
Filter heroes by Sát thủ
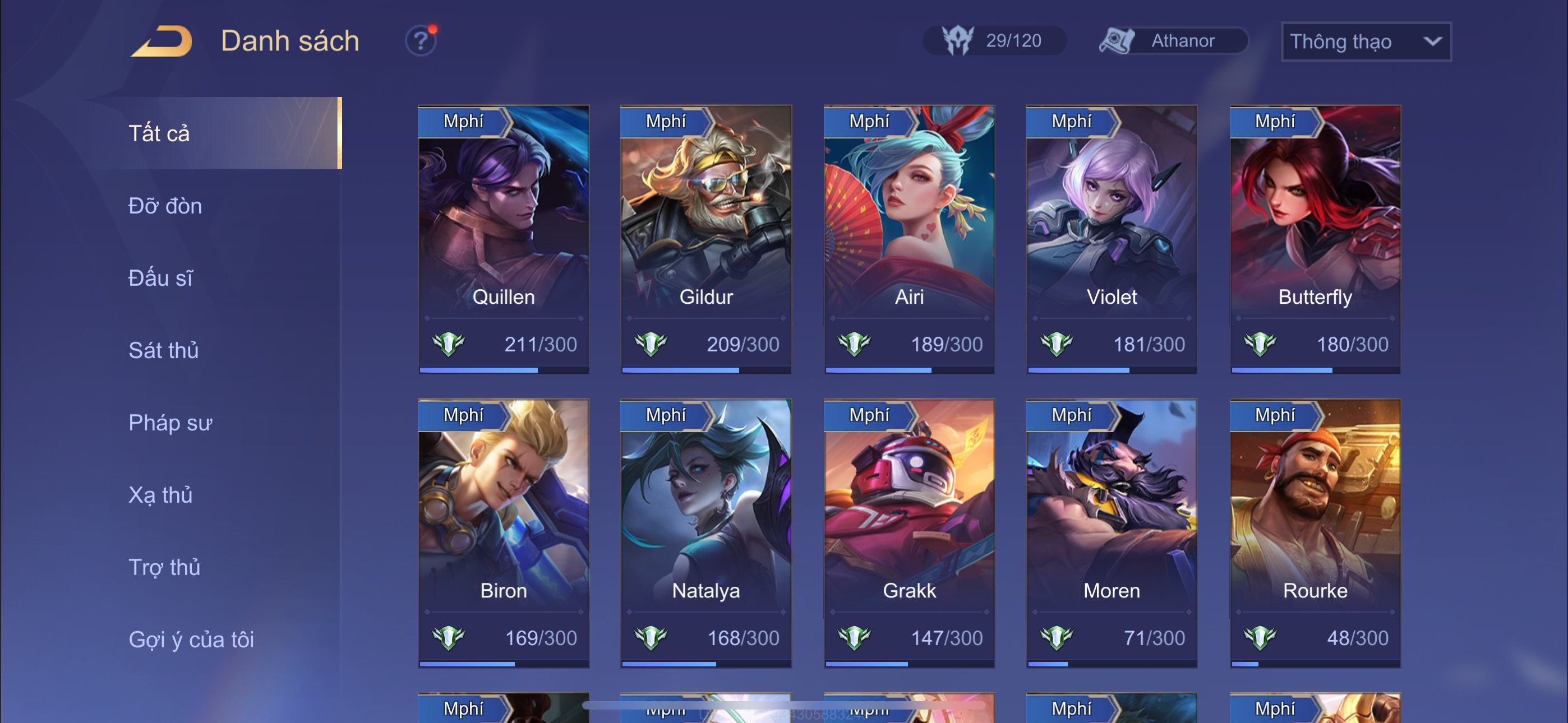(163, 350)
